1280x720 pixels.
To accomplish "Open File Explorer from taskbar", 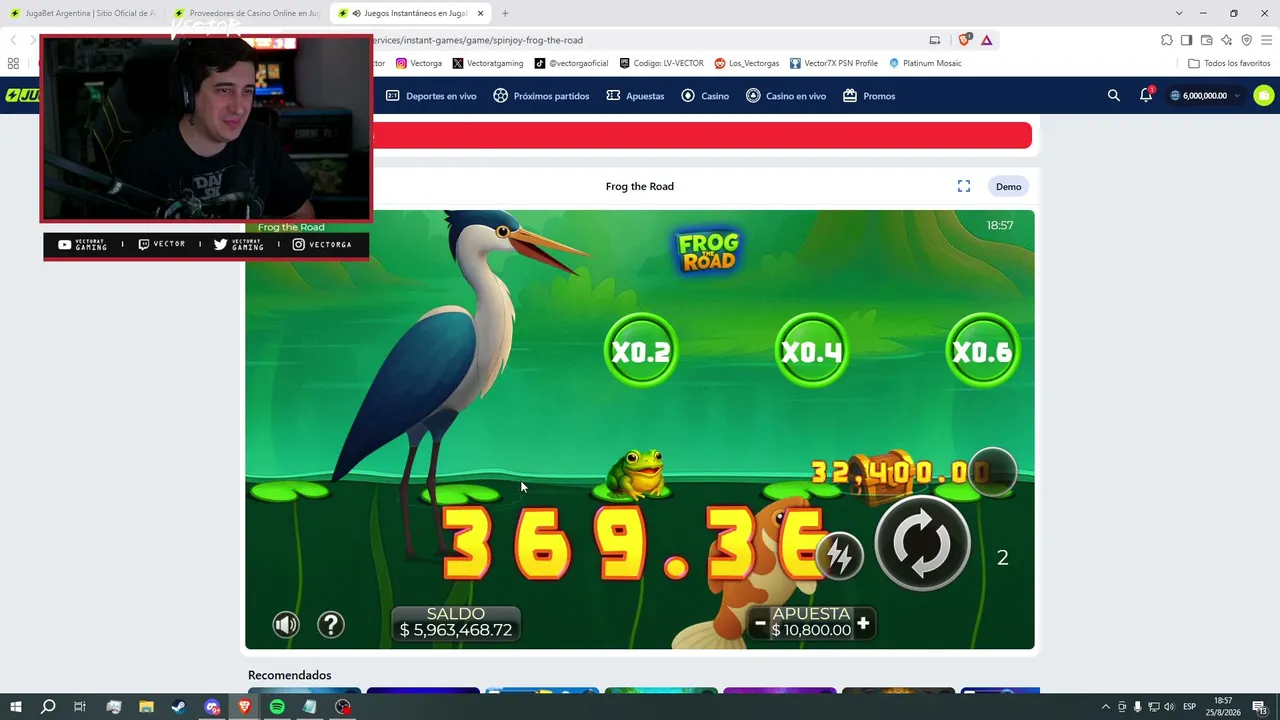I will (146, 707).
